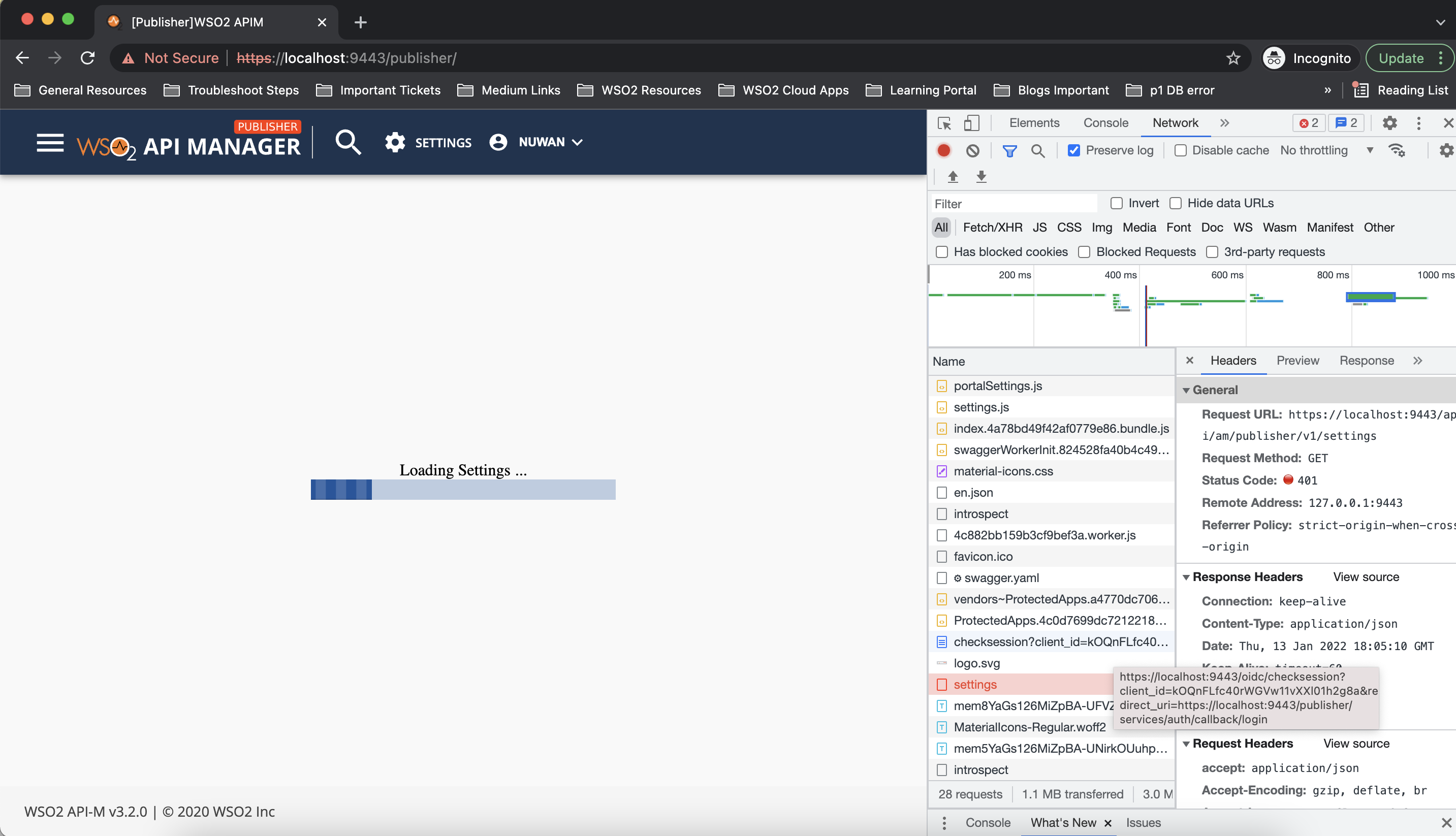Image resolution: width=1456 pixels, height=836 pixels.
Task: Click the API Manager search magnifier
Action: pyautogui.click(x=348, y=142)
